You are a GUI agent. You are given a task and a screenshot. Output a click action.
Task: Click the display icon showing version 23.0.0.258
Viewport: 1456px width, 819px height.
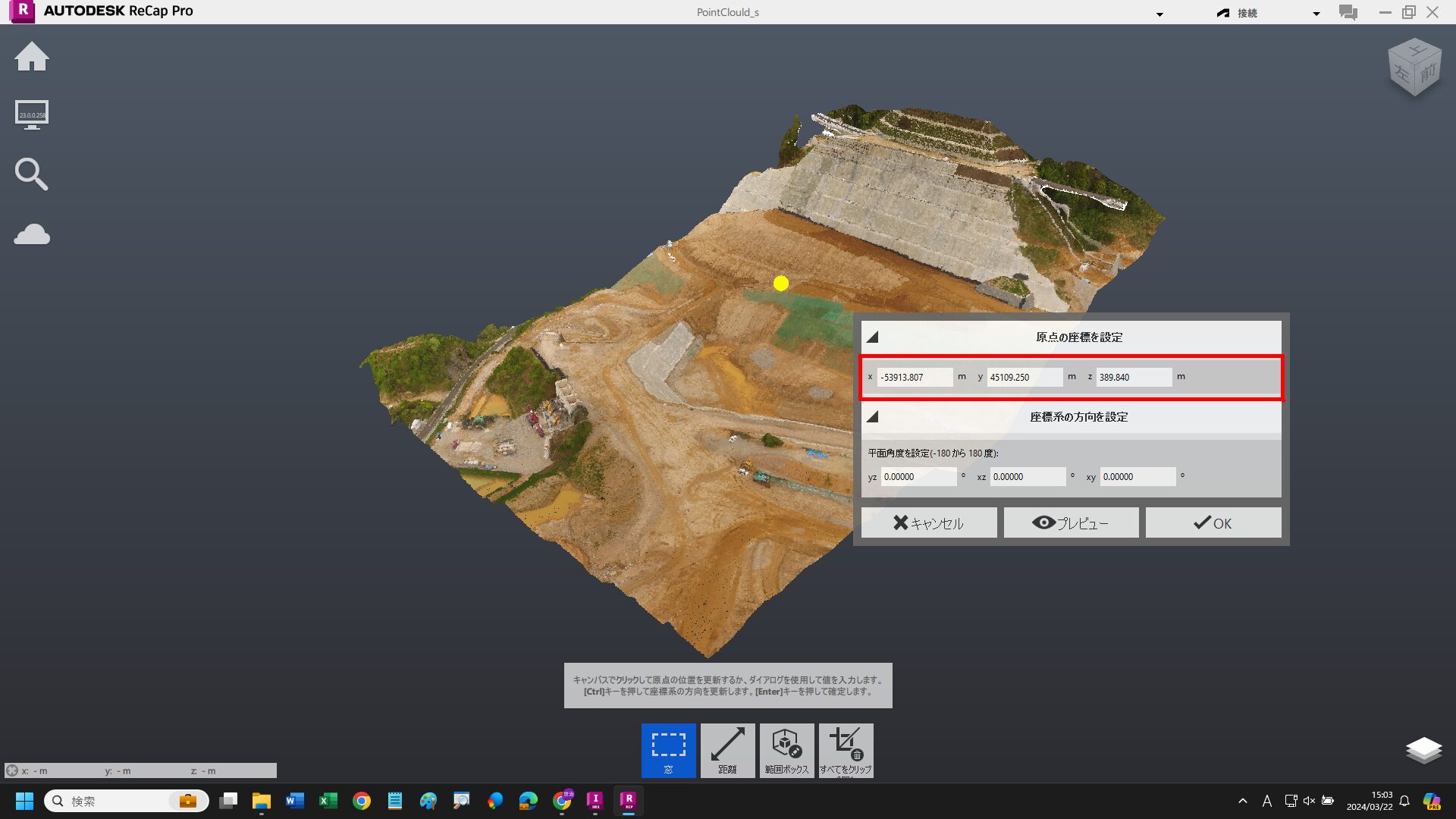(x=32, y=115)
